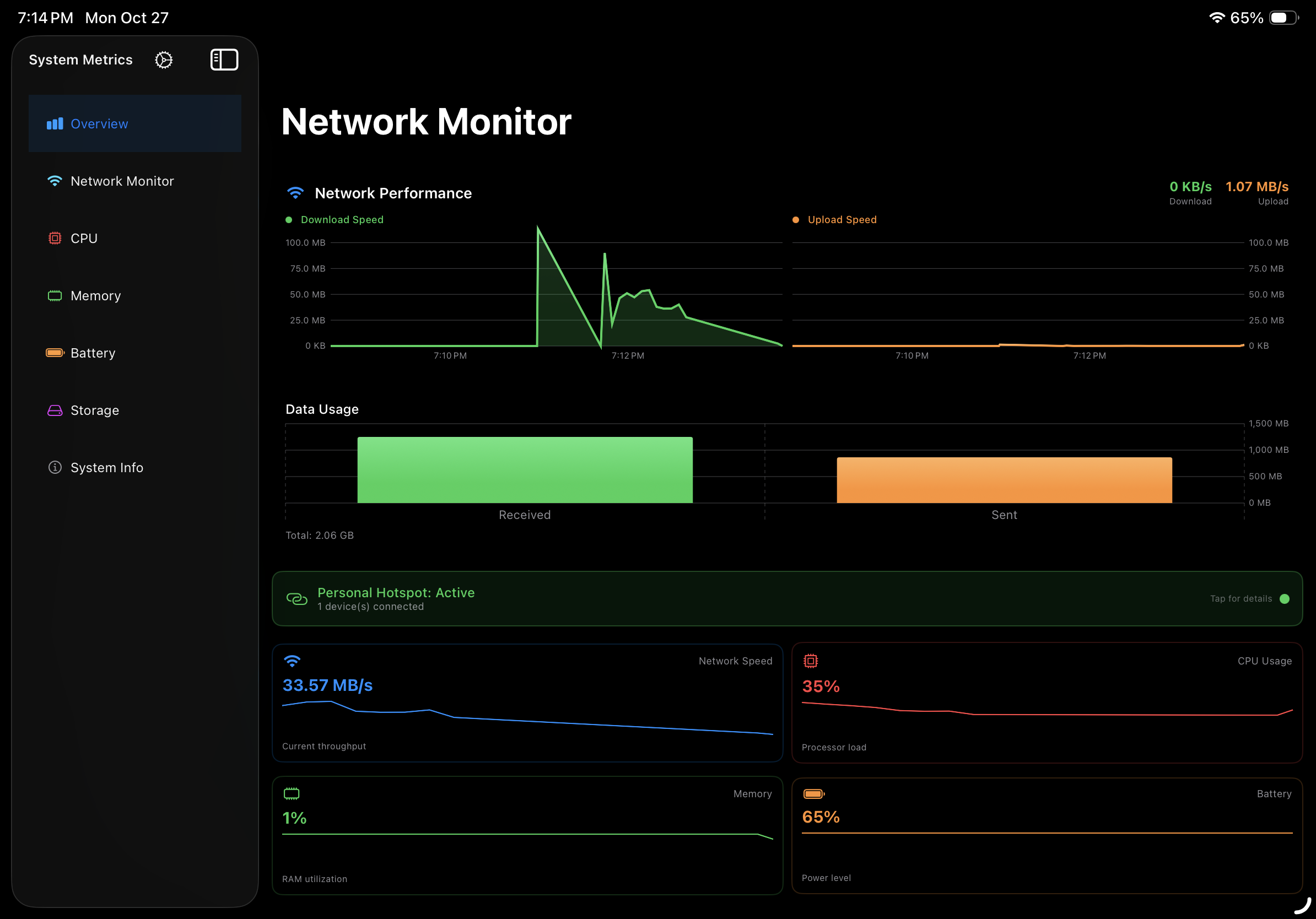This screenshot has width=1316, height=919.
Task: Expand the Memory RAM utilization card
Action: (x=527, y=835)
